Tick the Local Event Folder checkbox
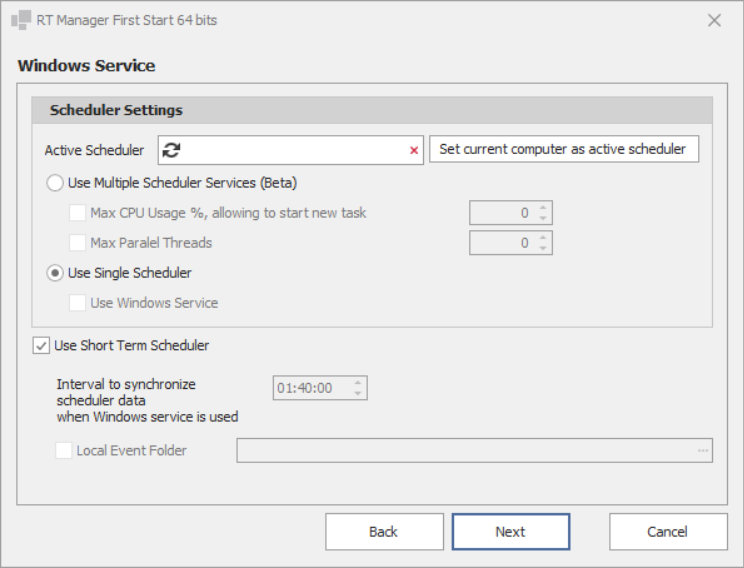The width and height of the screenshot is (744, 568). click(64, 451)
